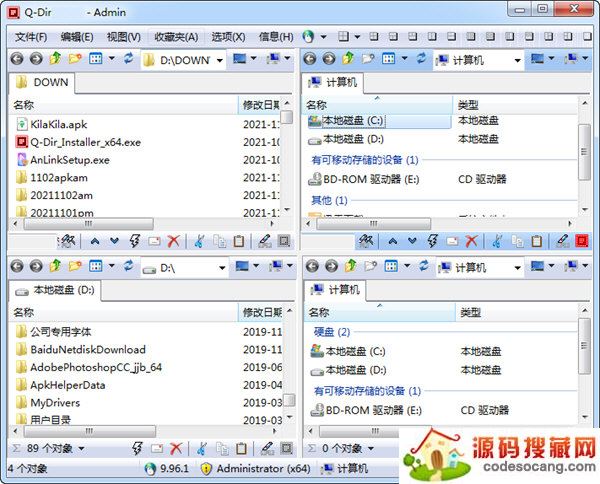The height and width of the screenshot is (484, 600).
Task: Click move down arrow under DOWN pane
Action: 114,241
